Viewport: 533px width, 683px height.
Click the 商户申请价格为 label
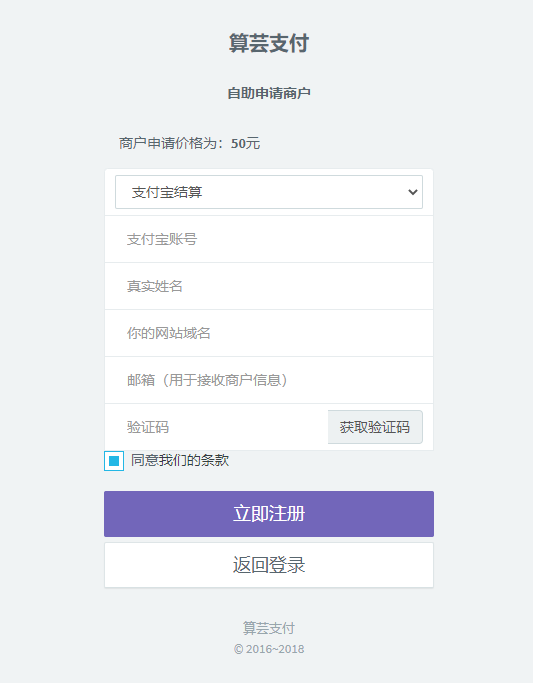[173, 143]
